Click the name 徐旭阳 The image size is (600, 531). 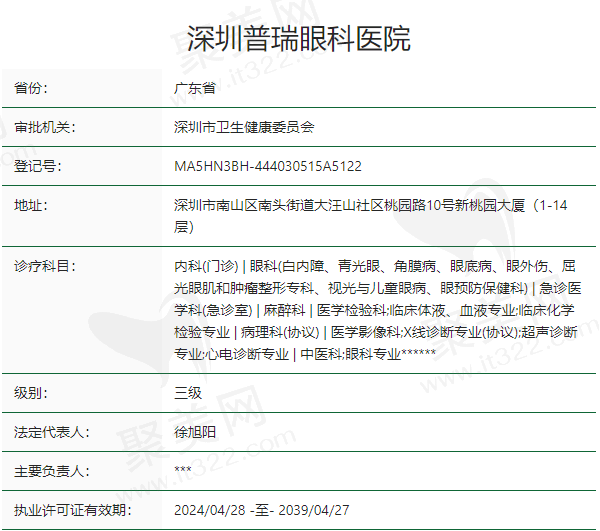click(x=195, y=432)
